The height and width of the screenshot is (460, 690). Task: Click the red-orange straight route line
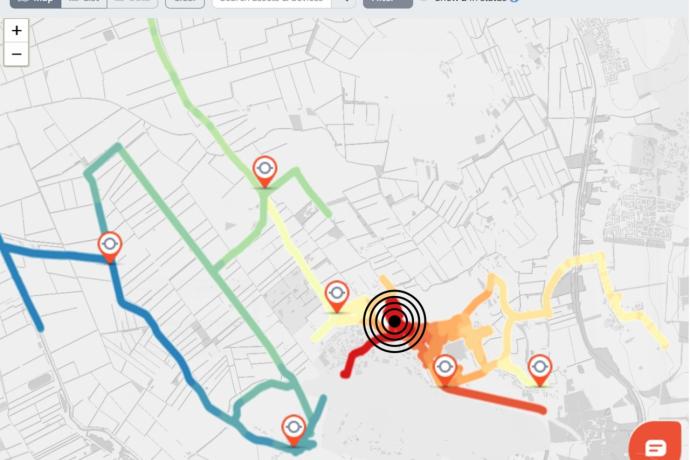(x=495, y=399)
